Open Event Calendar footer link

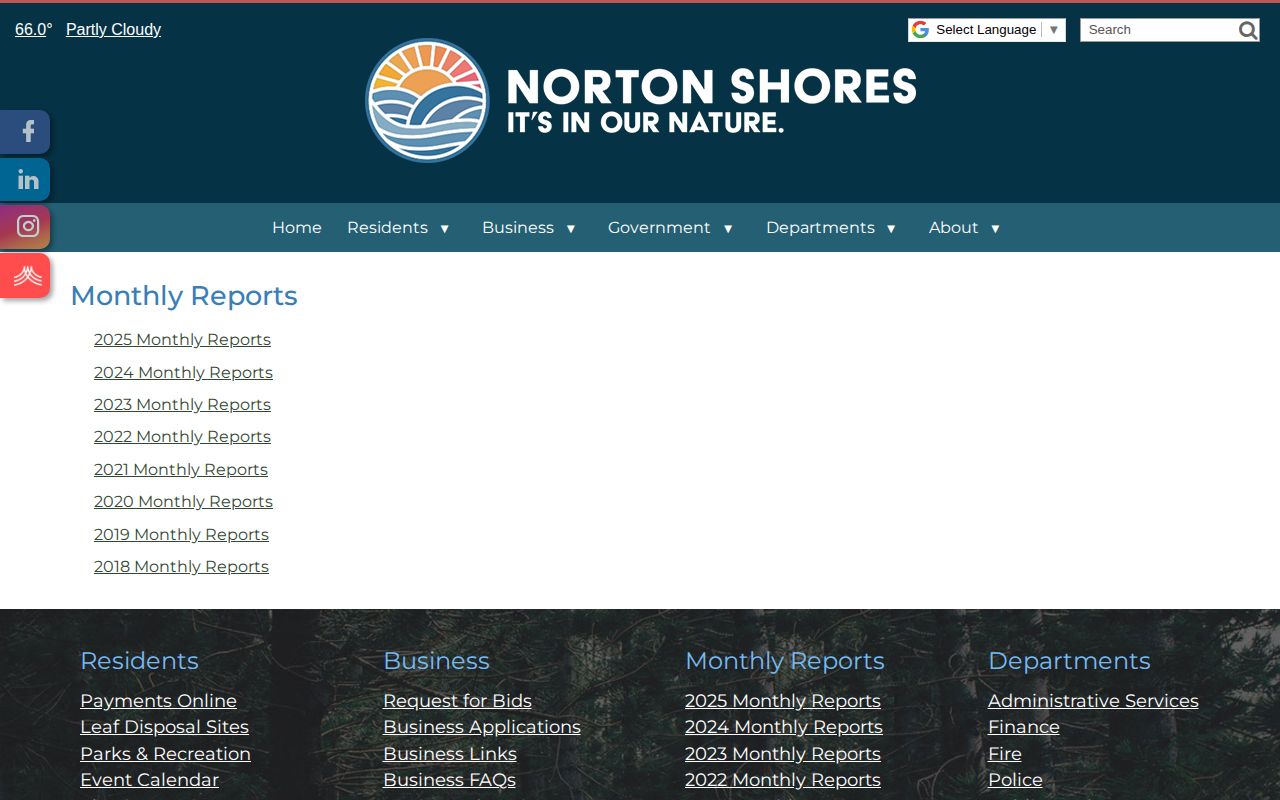point(149,780)
